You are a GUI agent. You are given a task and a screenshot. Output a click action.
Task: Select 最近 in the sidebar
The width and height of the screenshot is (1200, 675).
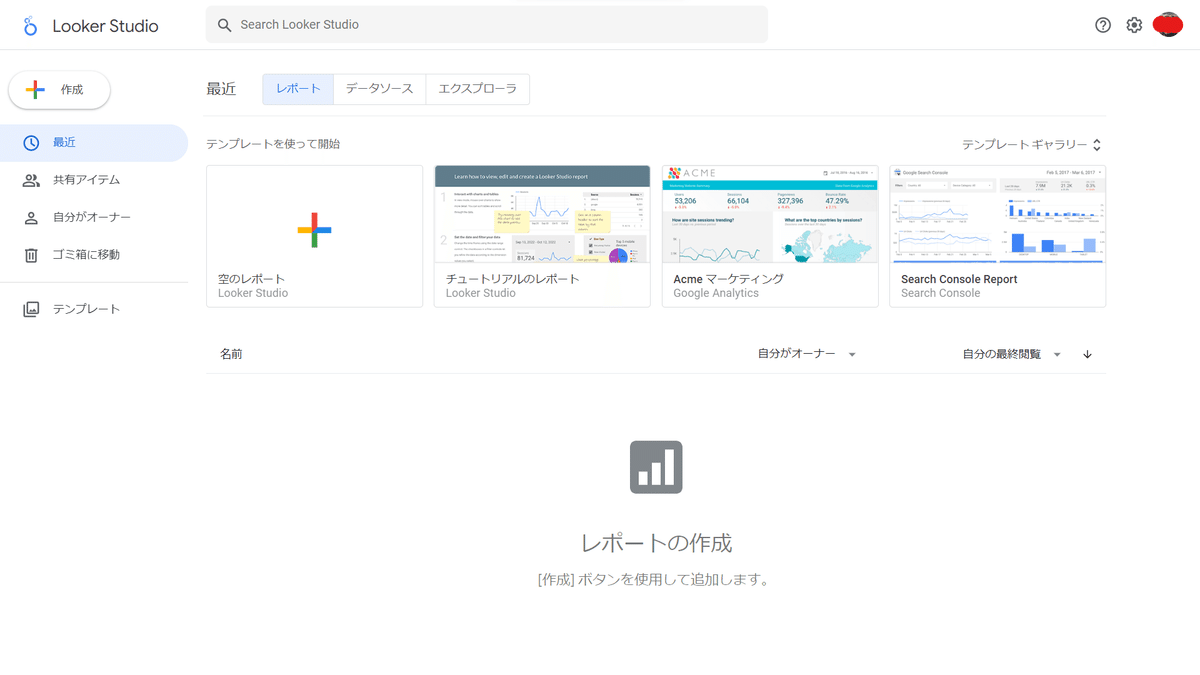pyautogui.click(x=94, y=143)
